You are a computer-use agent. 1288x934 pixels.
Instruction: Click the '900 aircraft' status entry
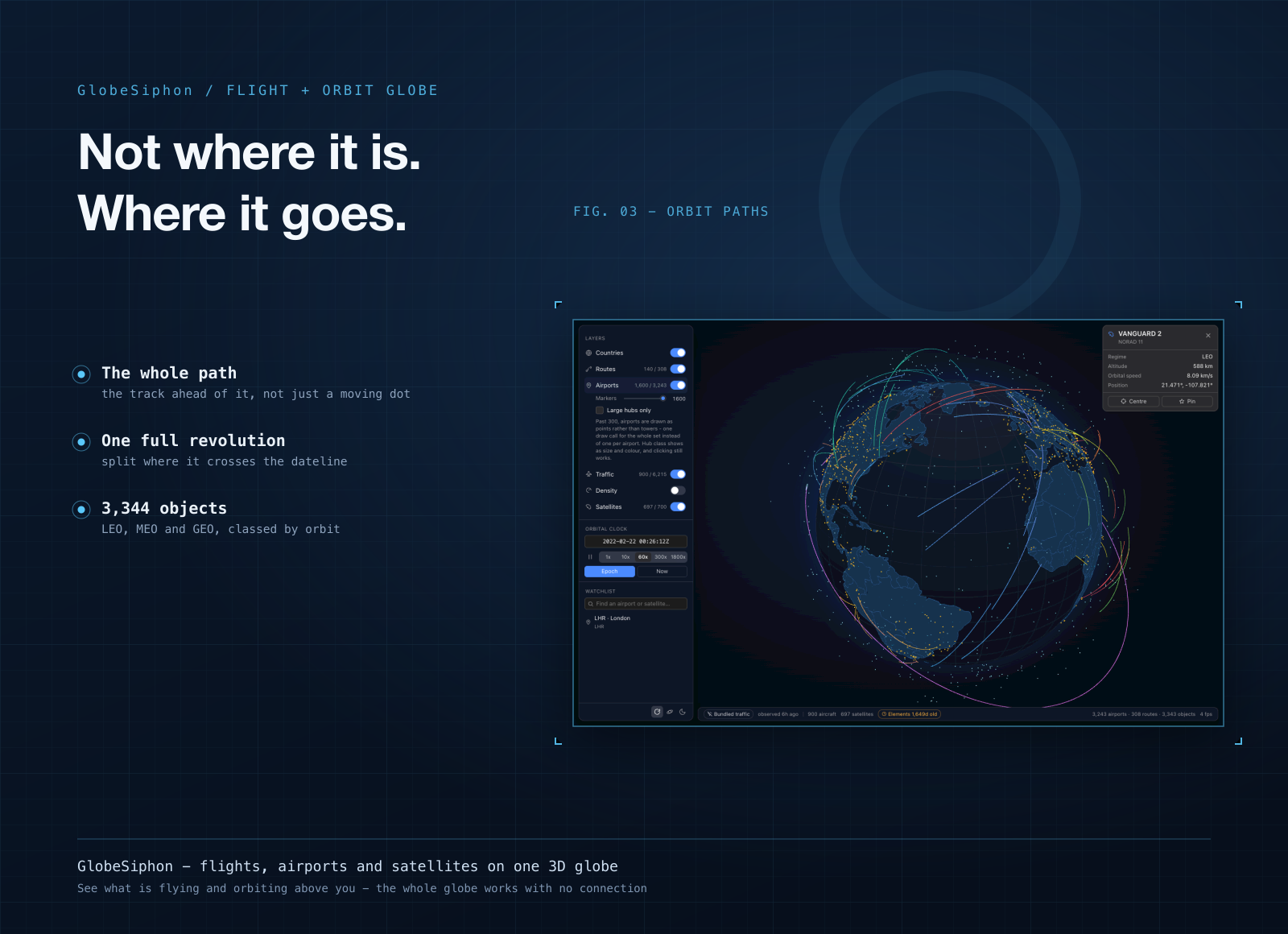(822, 714)
